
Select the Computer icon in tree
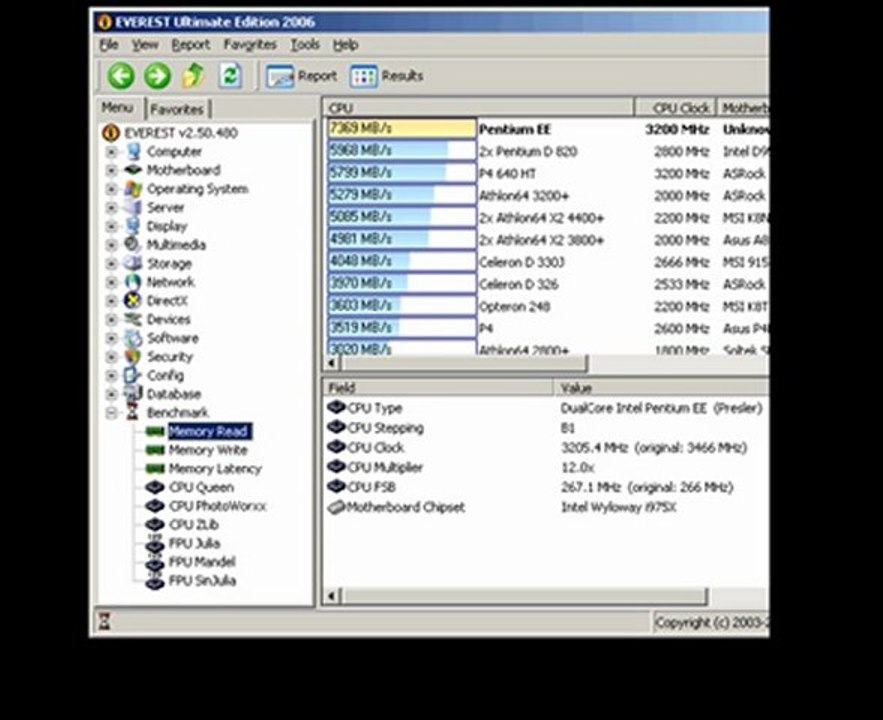tap(133, 151)
